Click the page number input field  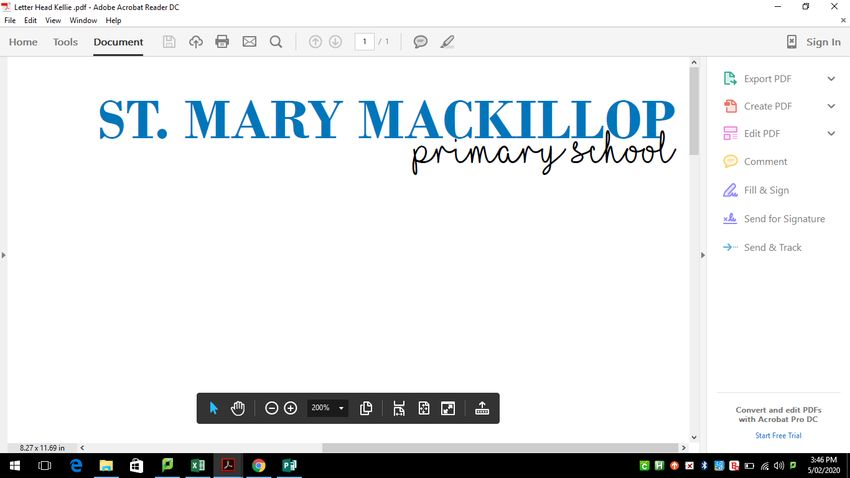(x=364, y=42)
